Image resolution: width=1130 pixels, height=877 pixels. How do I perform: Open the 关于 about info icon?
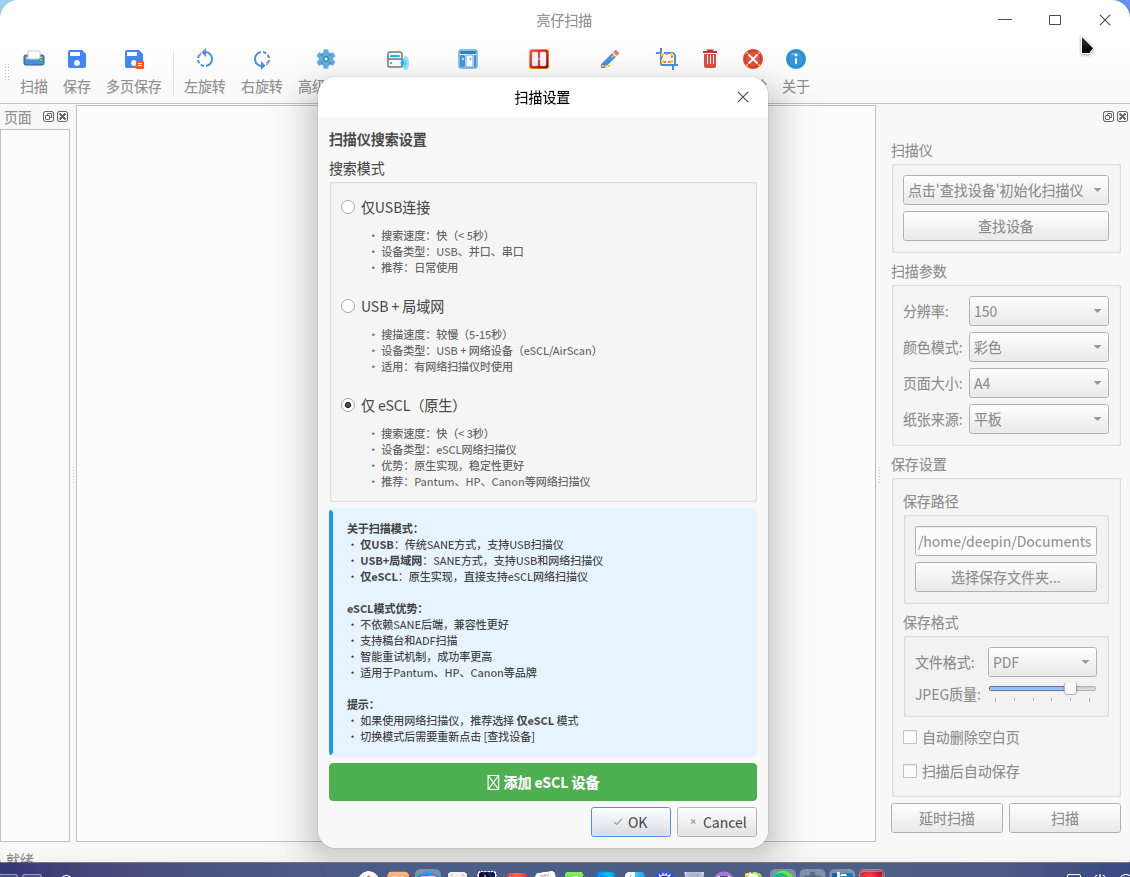[x=796, y=59]
